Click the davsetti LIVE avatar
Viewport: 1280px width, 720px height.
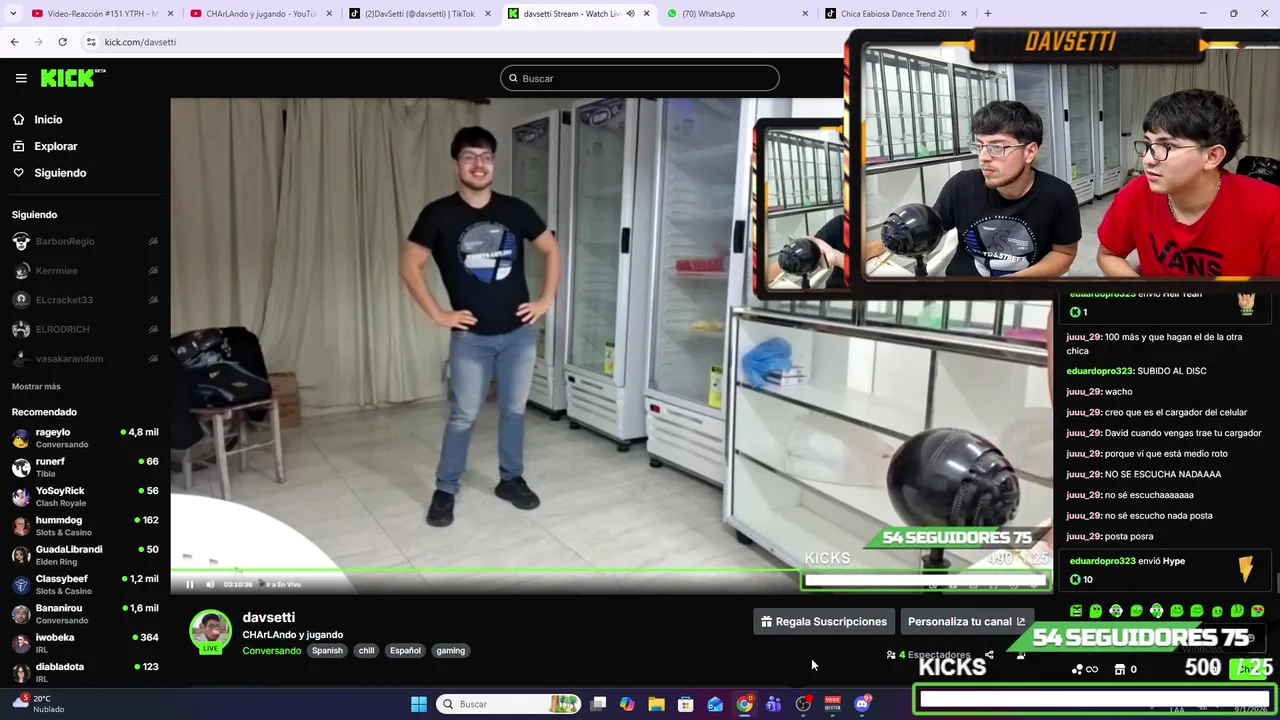point(210,632)
